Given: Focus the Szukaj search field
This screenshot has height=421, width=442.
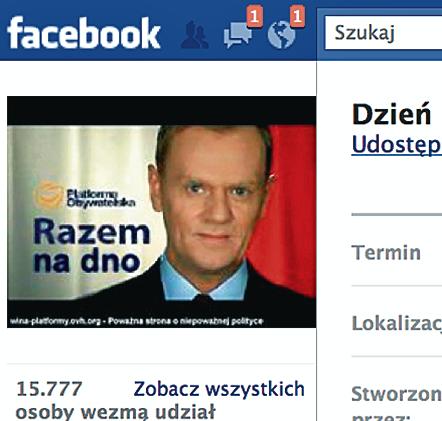Looking at the screenshot, I should (x=383, y=33).
